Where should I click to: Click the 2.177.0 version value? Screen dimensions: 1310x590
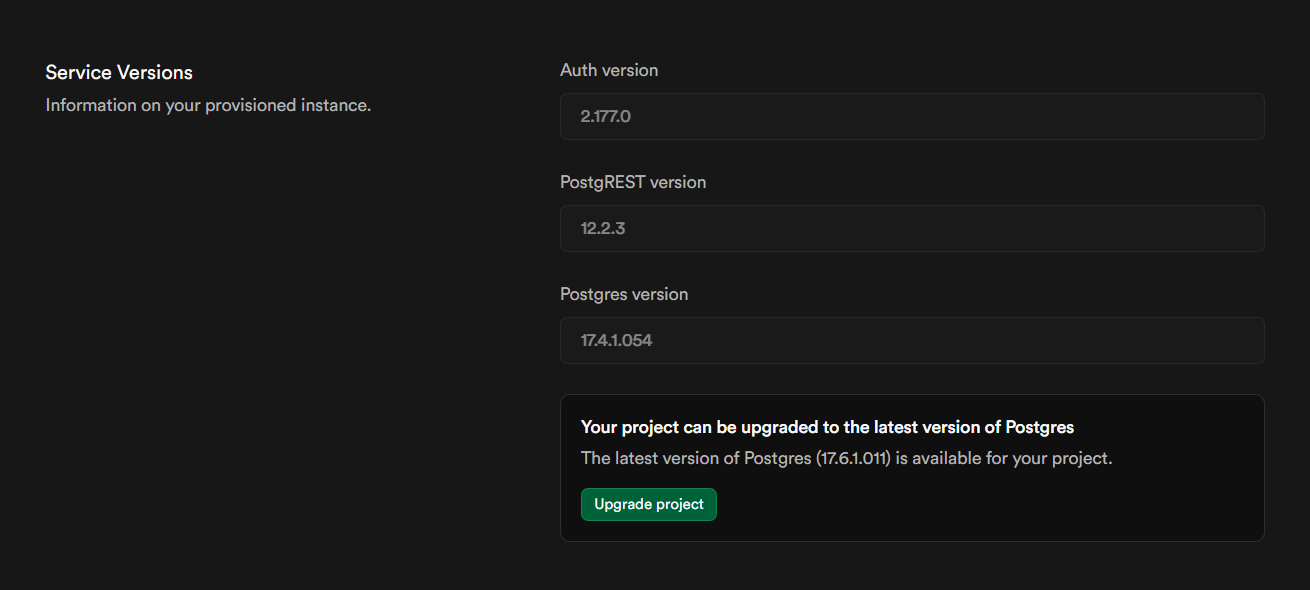point(605,117)
